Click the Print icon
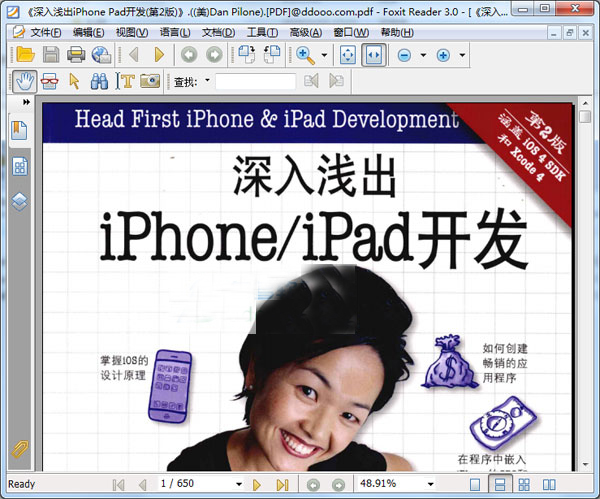The width and height of the screenshot is (600, 499). [x=76, y=55]
